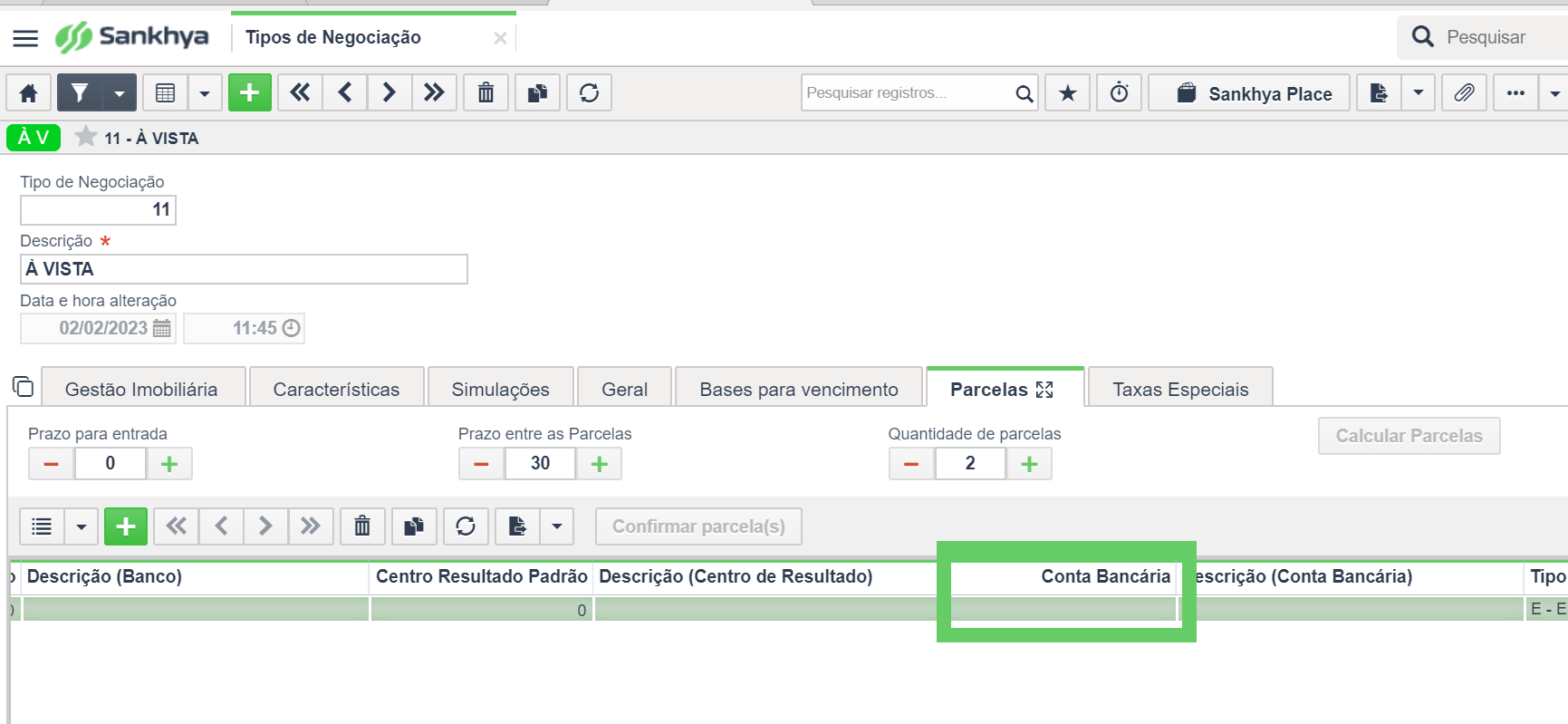
Task: Add a new parcela row
Action: pos(126,526)
